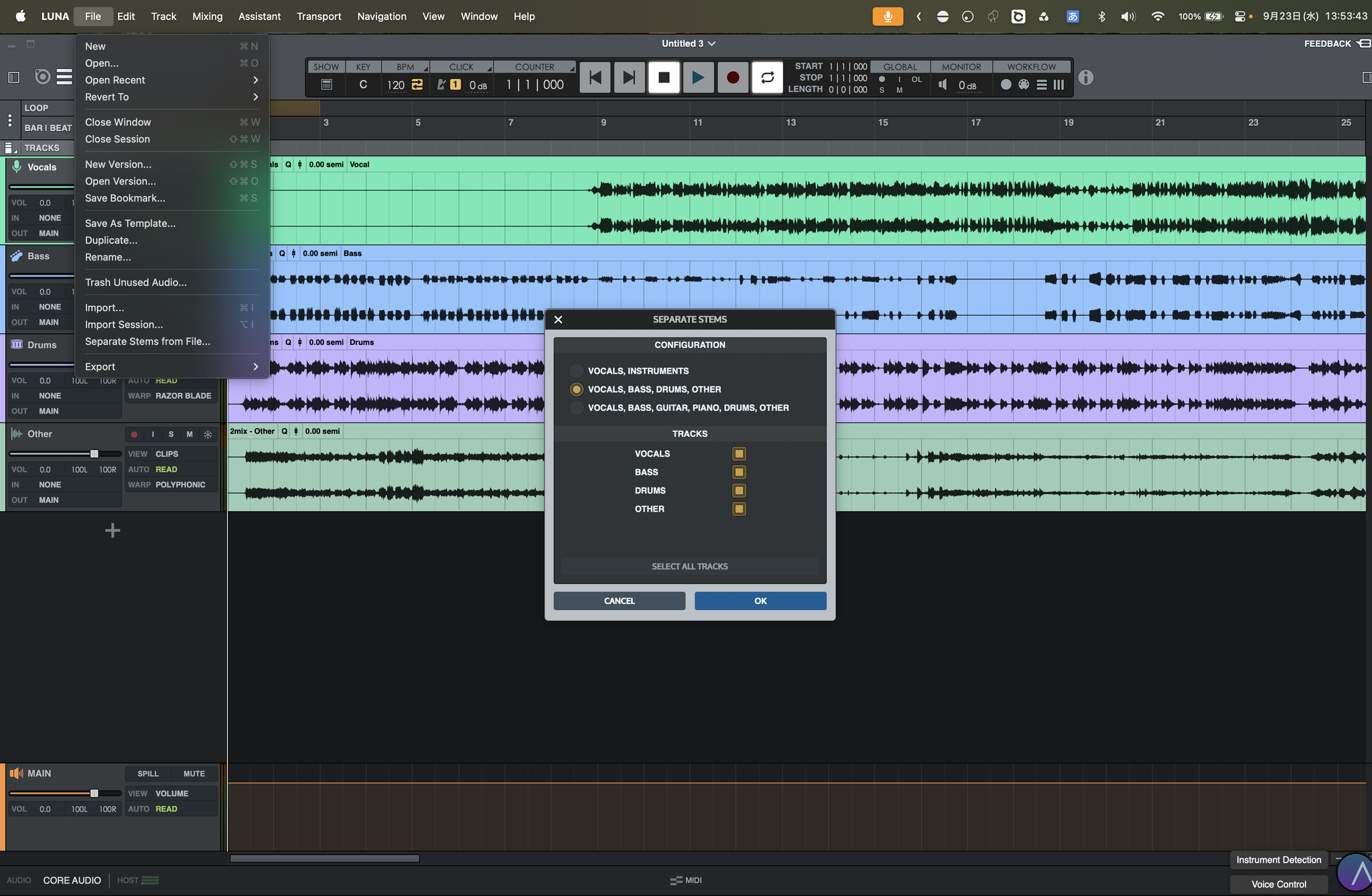Screen dimensions: 1372x896
Task: Click the circular focus browser icon
Action: point(42,77)
